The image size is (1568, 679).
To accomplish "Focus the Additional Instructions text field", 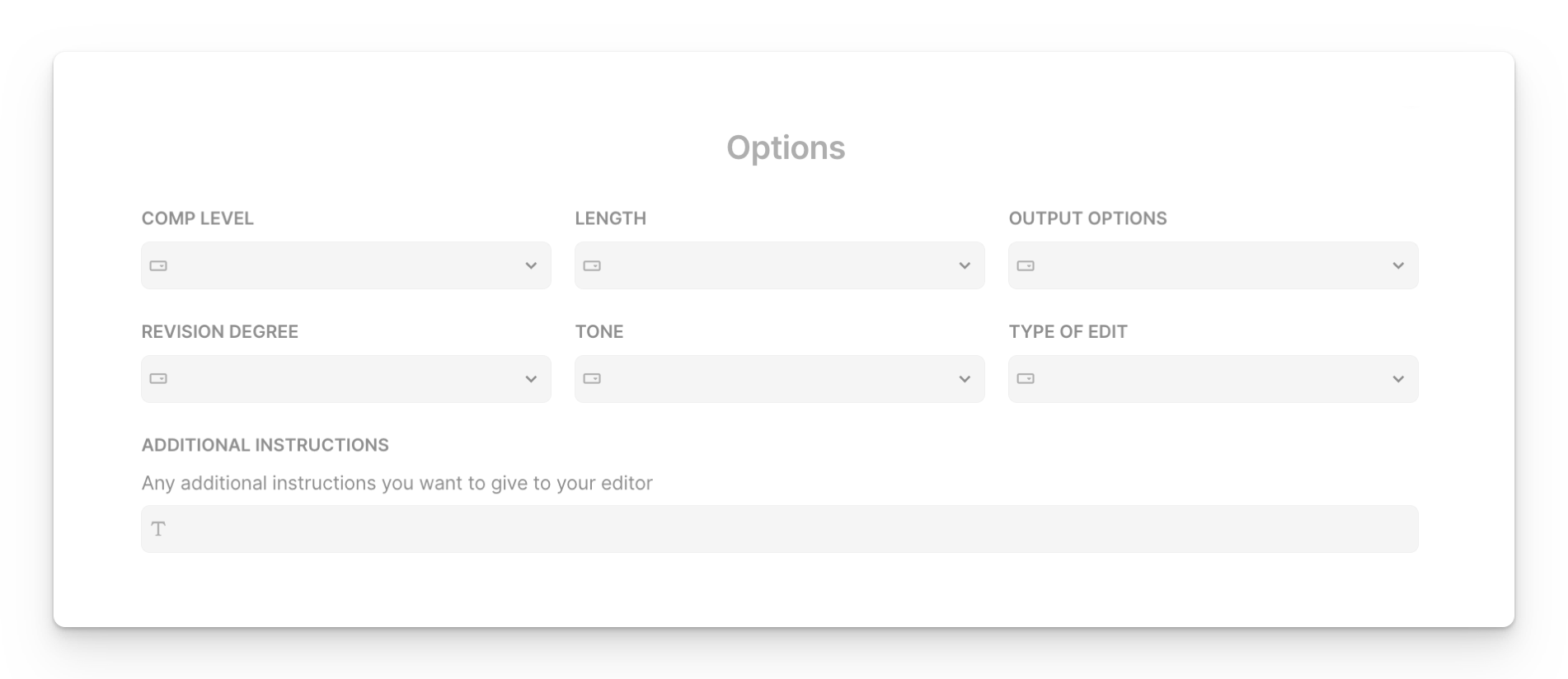I will click(x=780, y=529).
